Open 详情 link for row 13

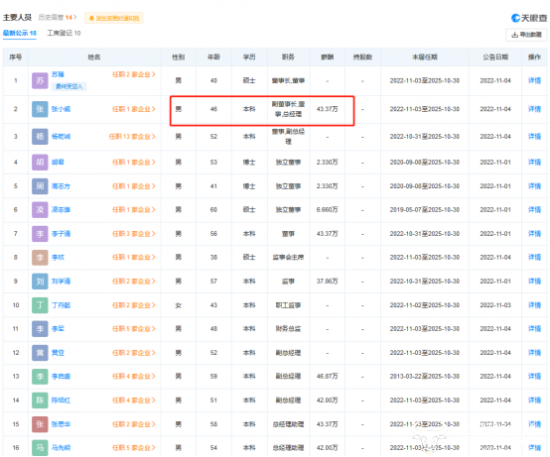pos(534,376)
